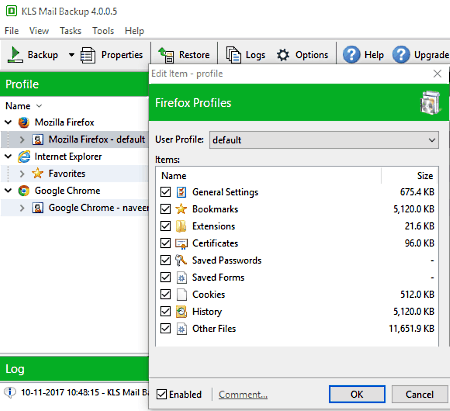Viewport: 450px width, 411px height.
Task: Click the Google Chrome icon
Action: click(x=24, y=191)
